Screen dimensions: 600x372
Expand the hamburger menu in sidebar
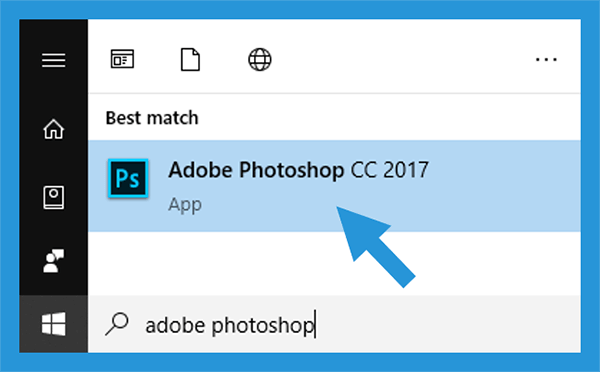pos(54,60)
